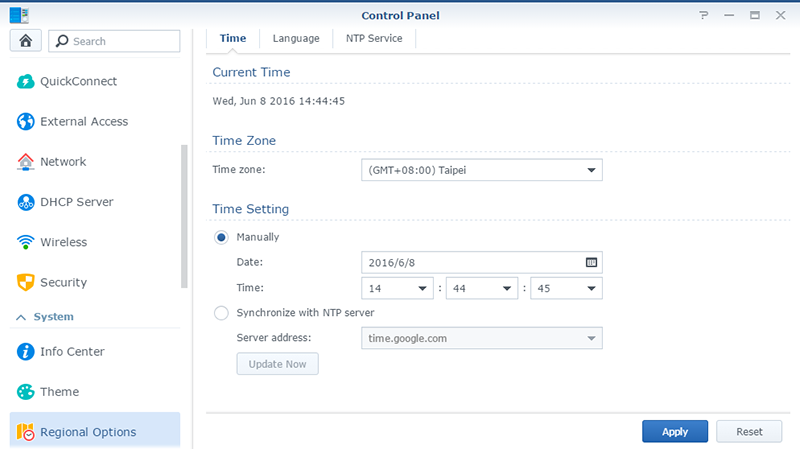Open the Theme palette icon
800x449 pixels.
[x=26, y=392]
